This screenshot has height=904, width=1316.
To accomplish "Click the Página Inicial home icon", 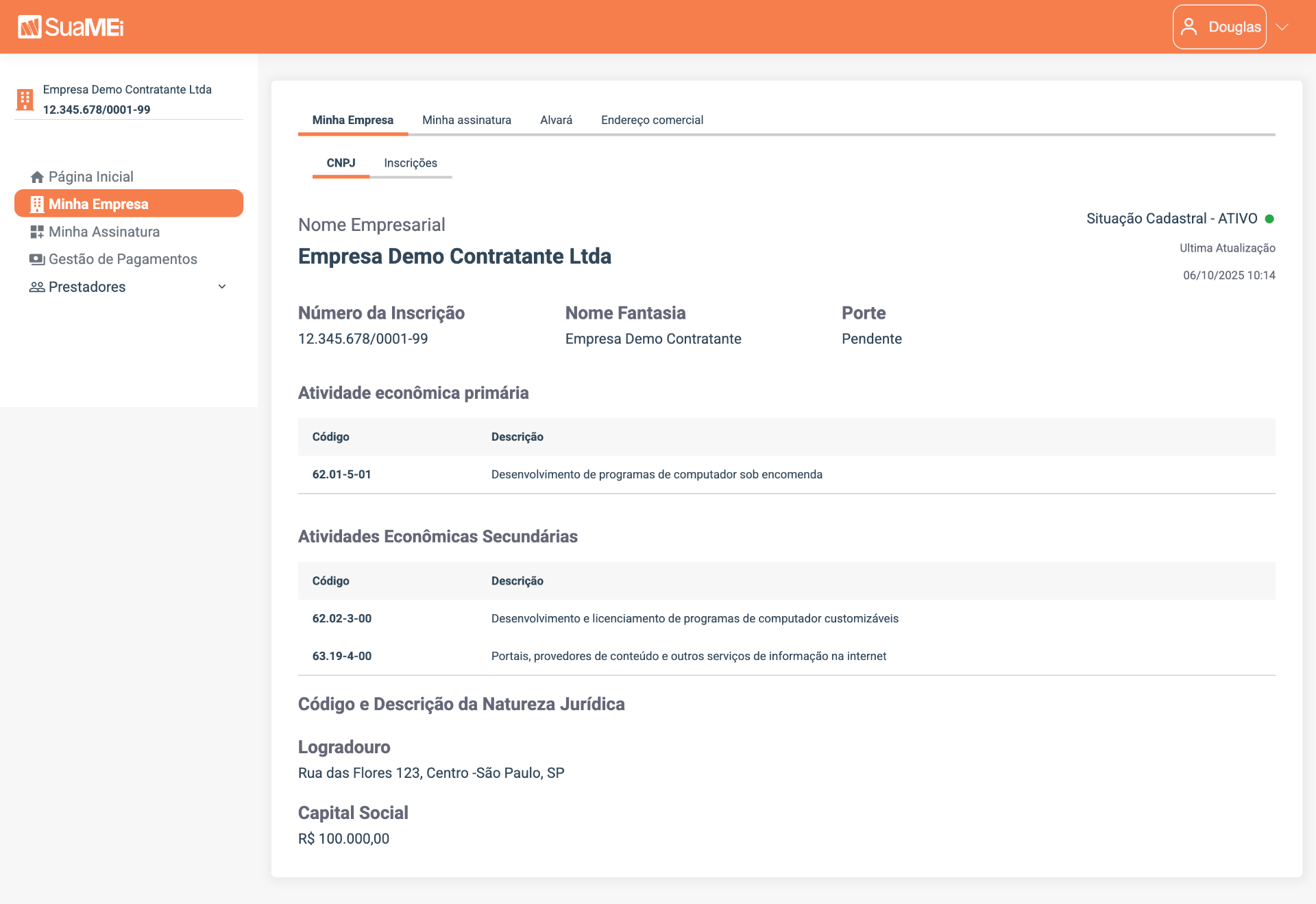I will pyautogui.click(x=37, y=177).
